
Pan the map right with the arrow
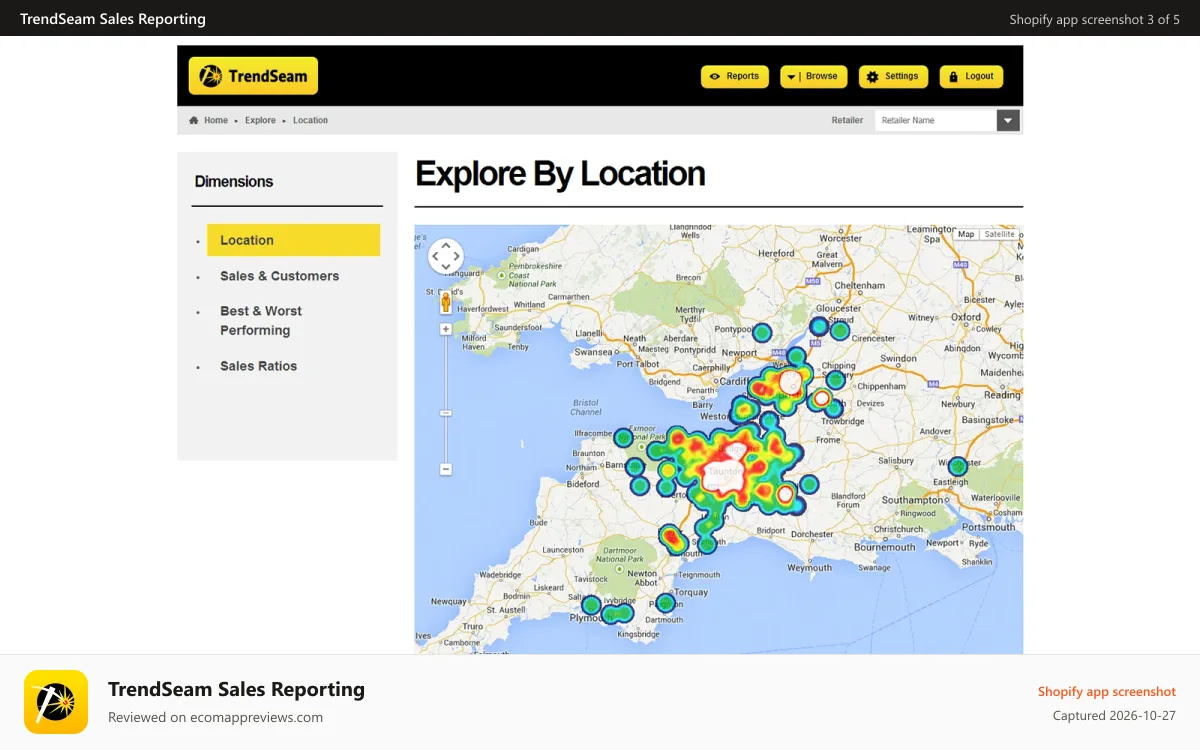coord(457,256)
